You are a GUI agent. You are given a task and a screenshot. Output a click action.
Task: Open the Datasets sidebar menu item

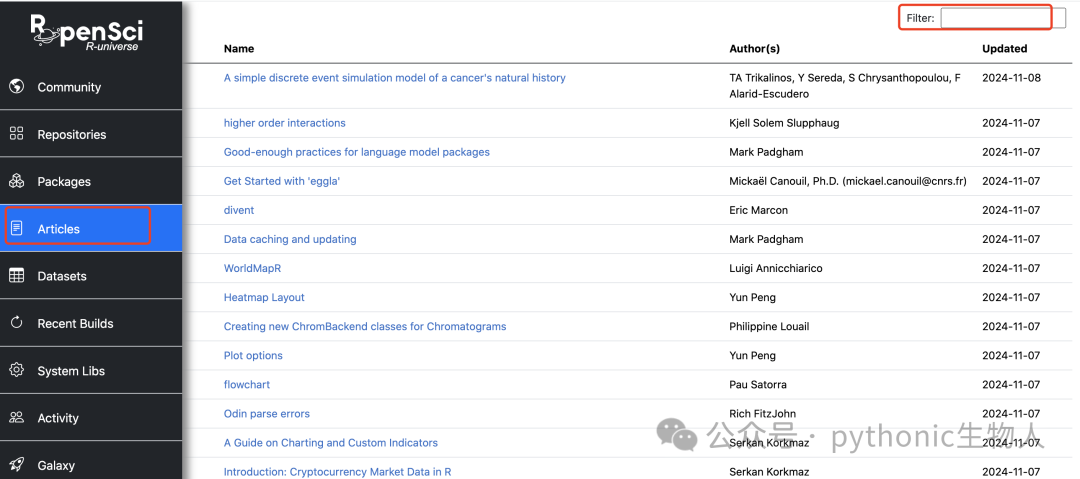click(91, 276)
